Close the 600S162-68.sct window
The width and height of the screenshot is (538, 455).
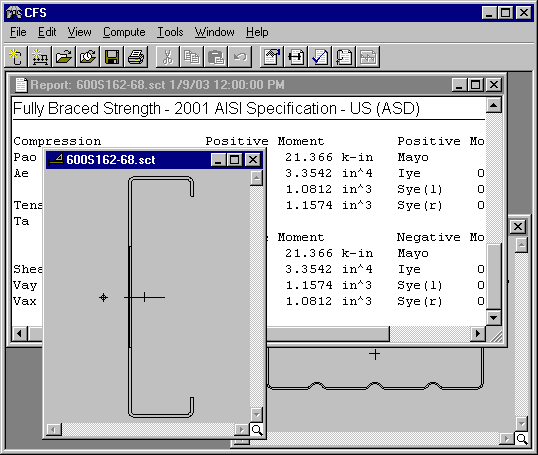coord(253,160)
